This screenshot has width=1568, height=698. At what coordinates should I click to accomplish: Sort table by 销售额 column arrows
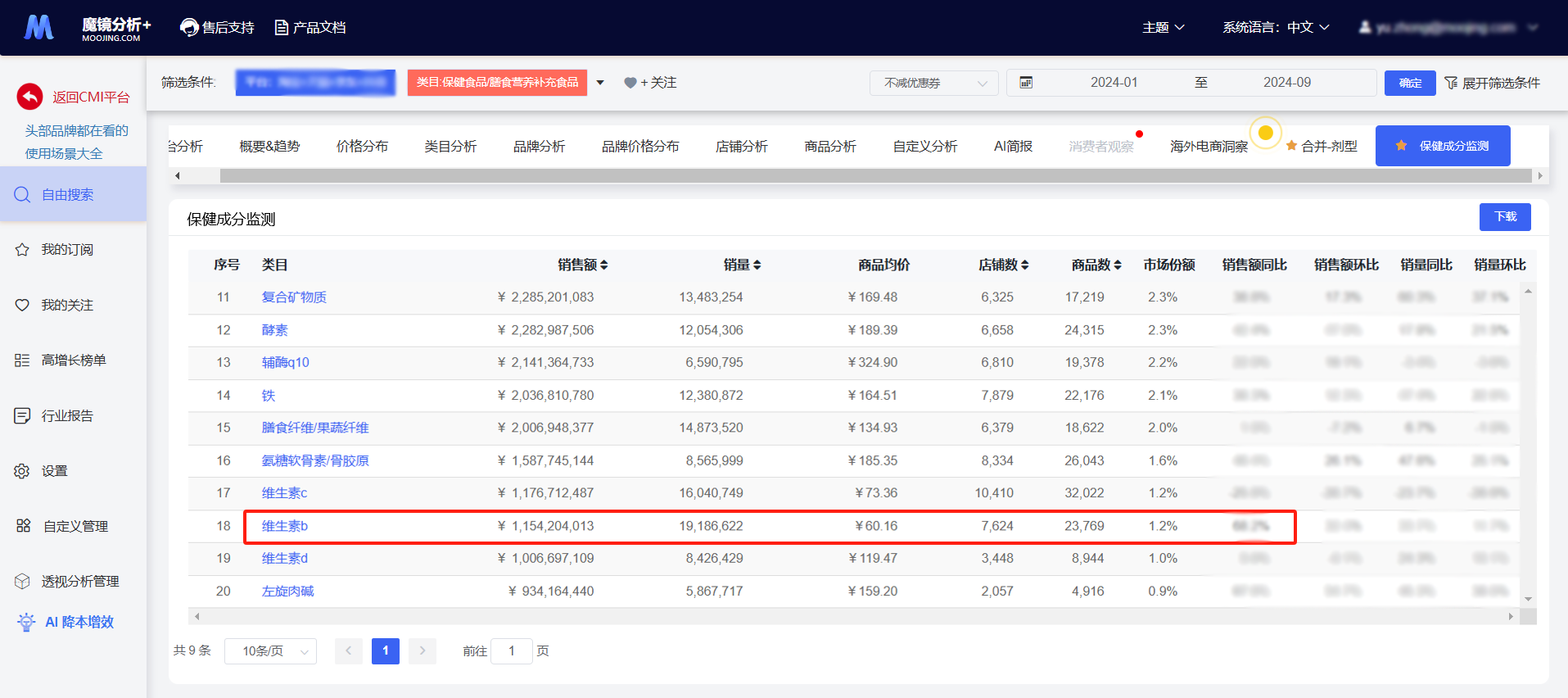click(604, 265)
